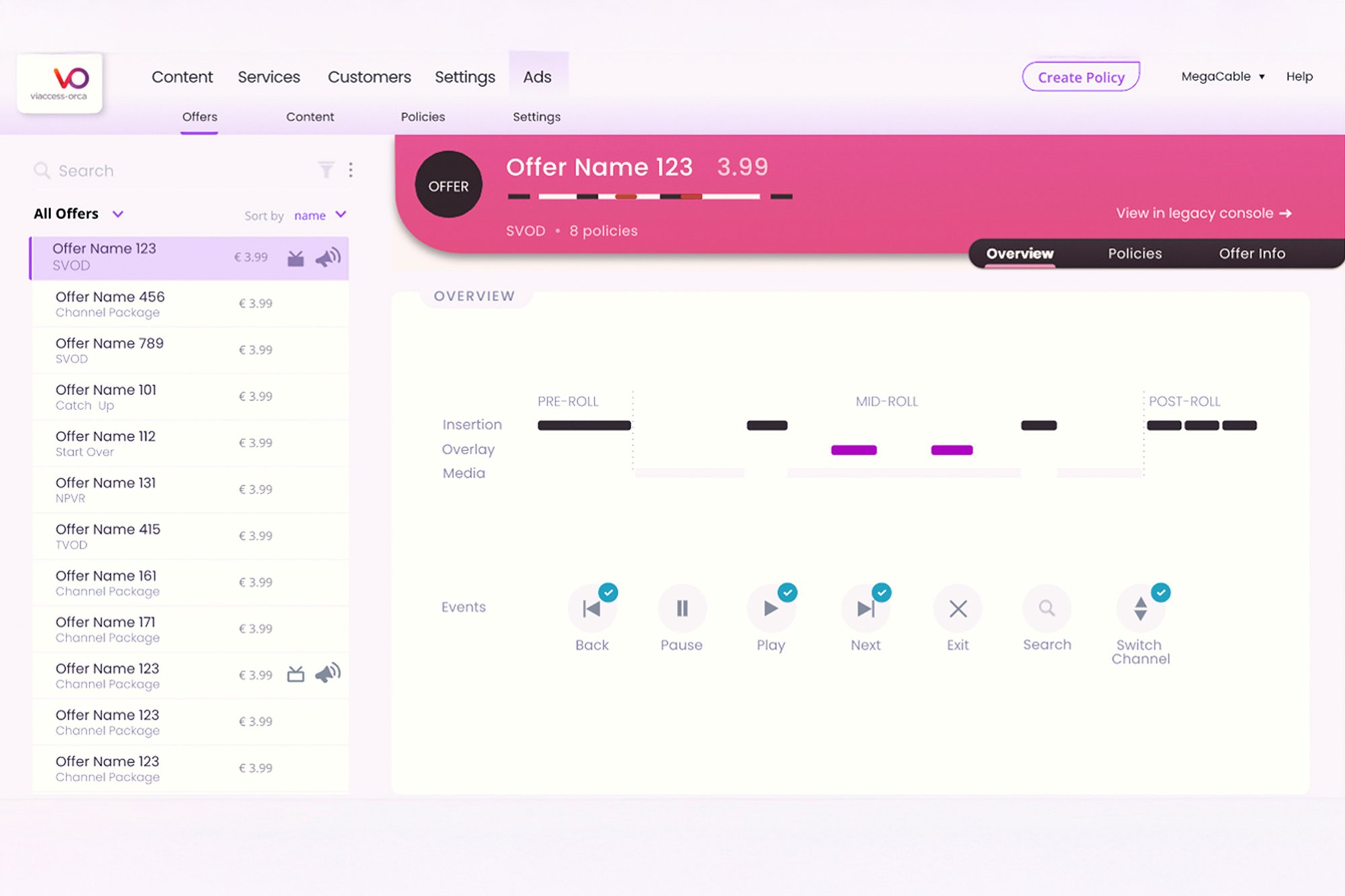Follow View in legacy console link
Image resolution: width=1345 pixels, height=896 pixels.
[1203, 213]
